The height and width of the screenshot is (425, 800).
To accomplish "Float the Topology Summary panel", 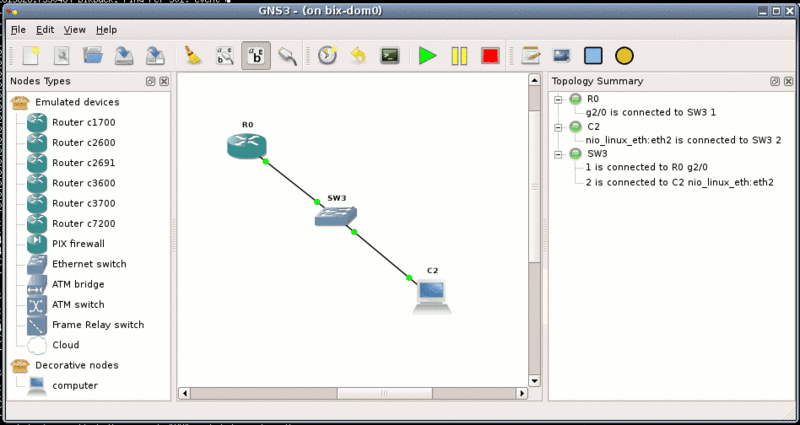I will [x=775, y=82].
